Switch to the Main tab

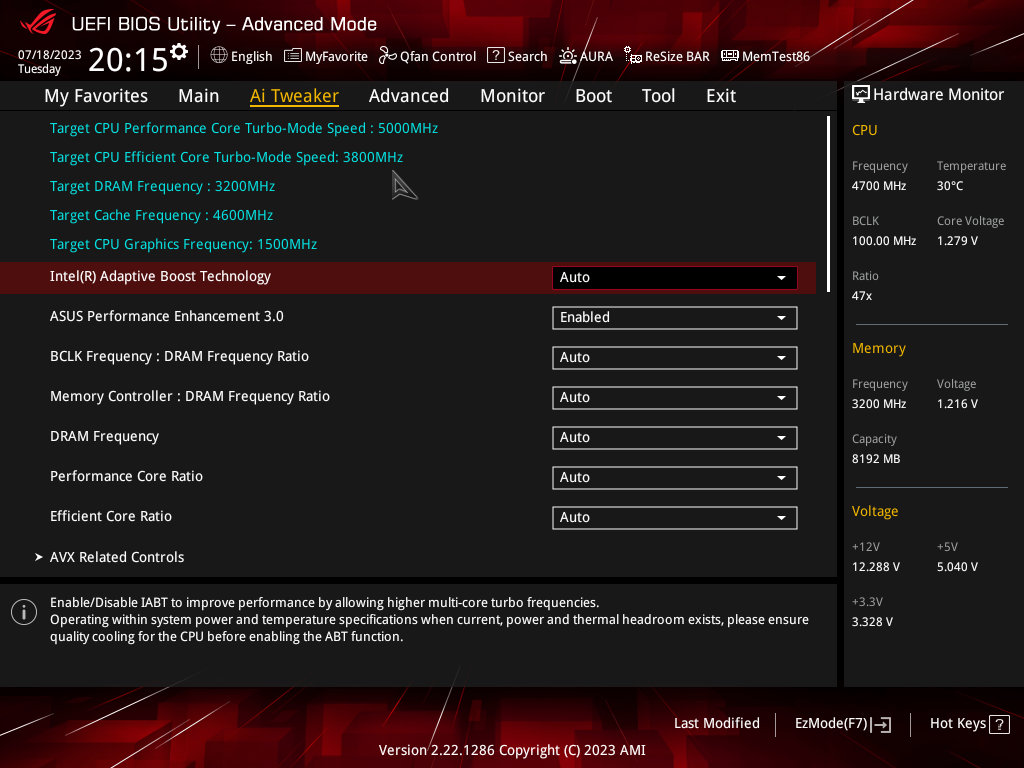tap(199, 96)
